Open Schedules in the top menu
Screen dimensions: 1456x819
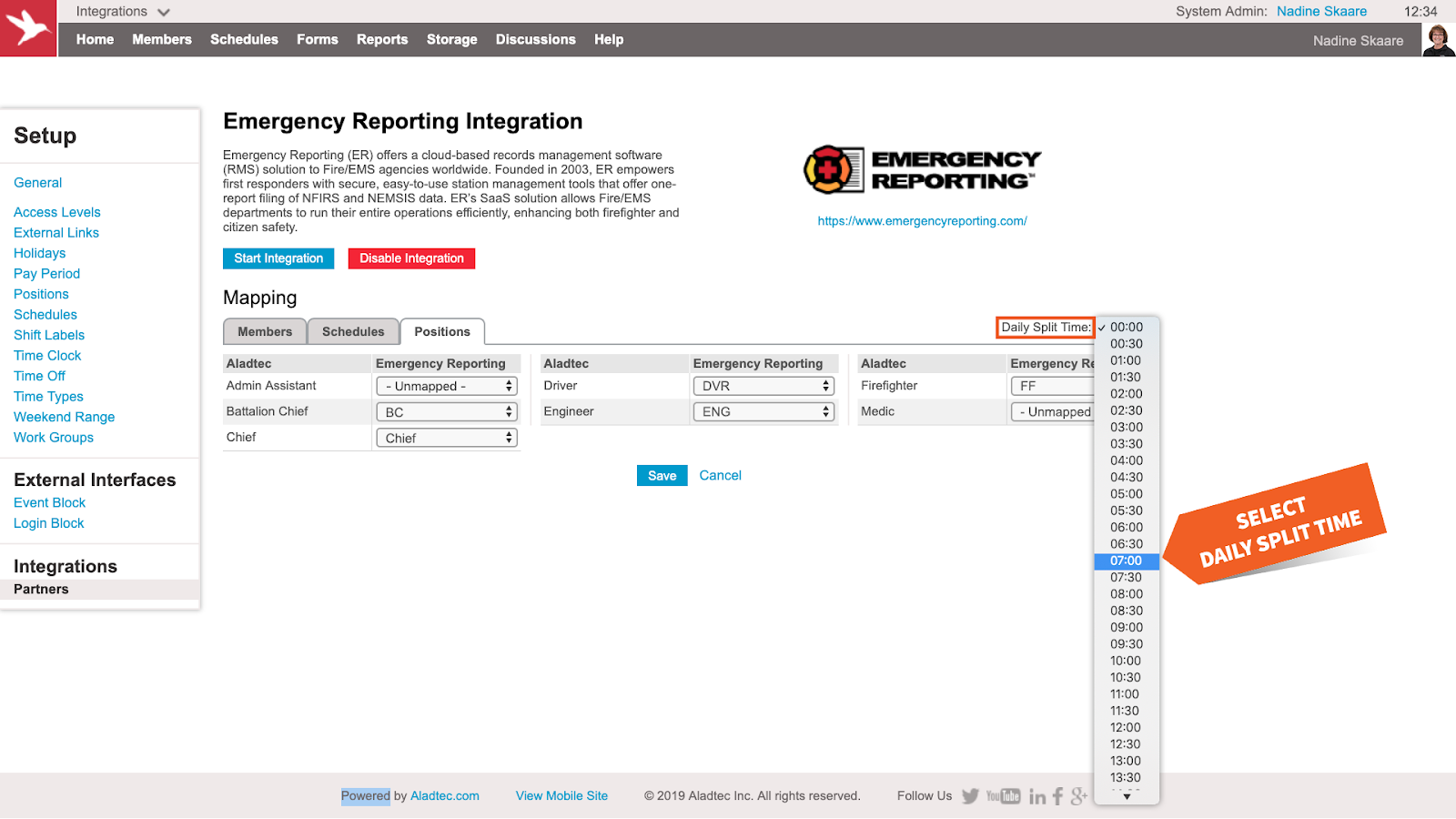244,40
